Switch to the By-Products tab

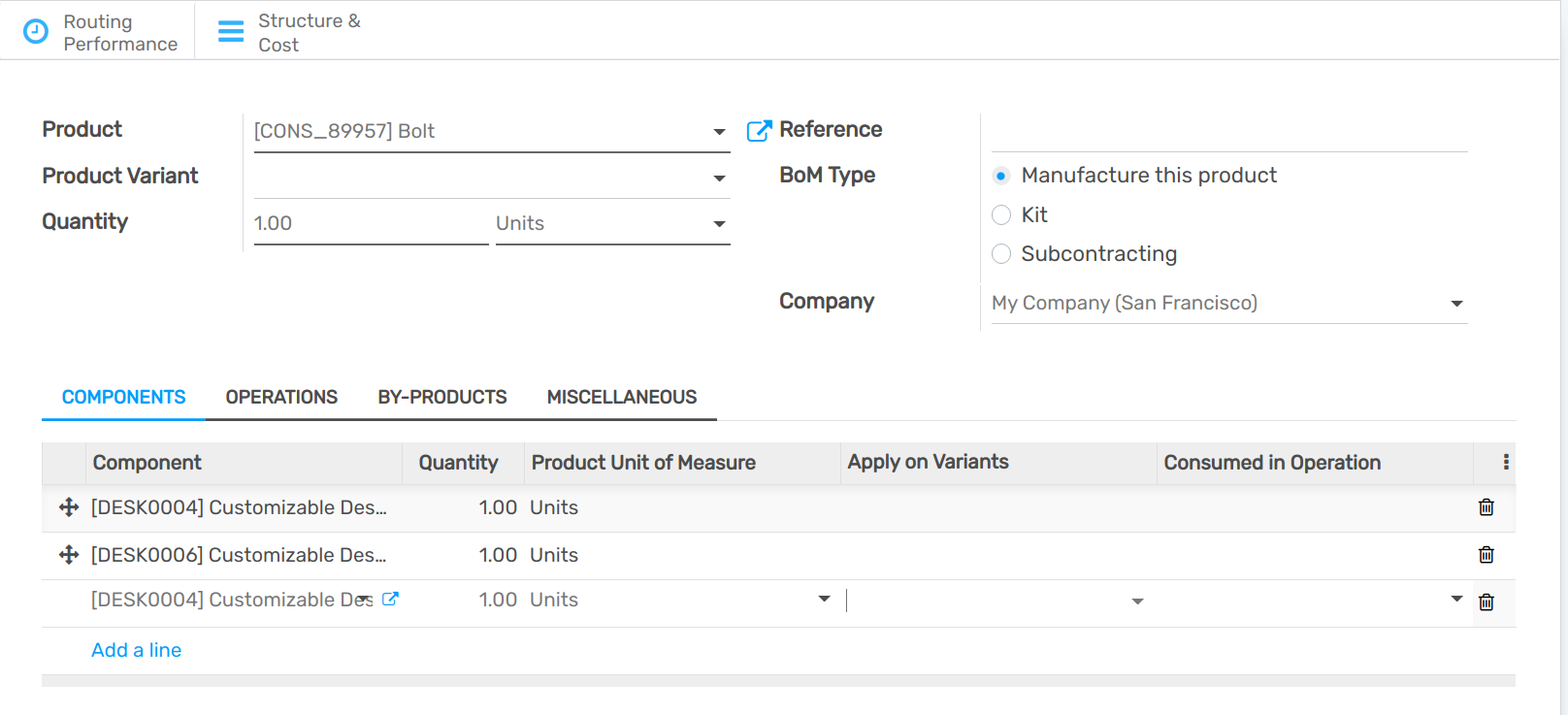pos(442,398)
